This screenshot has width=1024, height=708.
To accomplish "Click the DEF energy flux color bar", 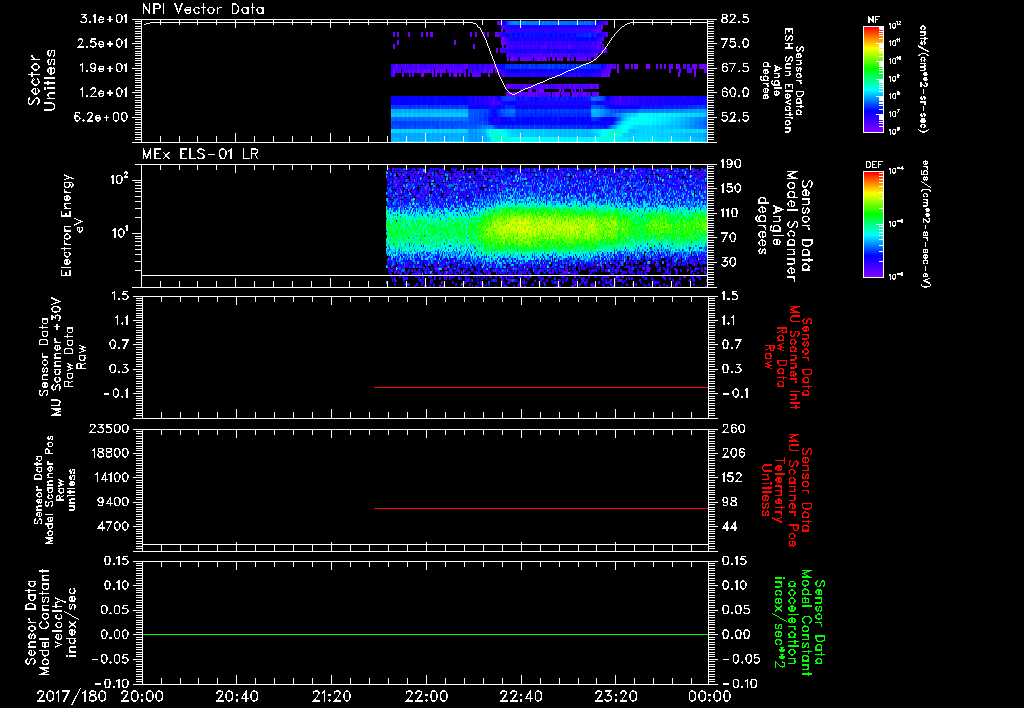I will pyautogui.click(x=873, y=224).
